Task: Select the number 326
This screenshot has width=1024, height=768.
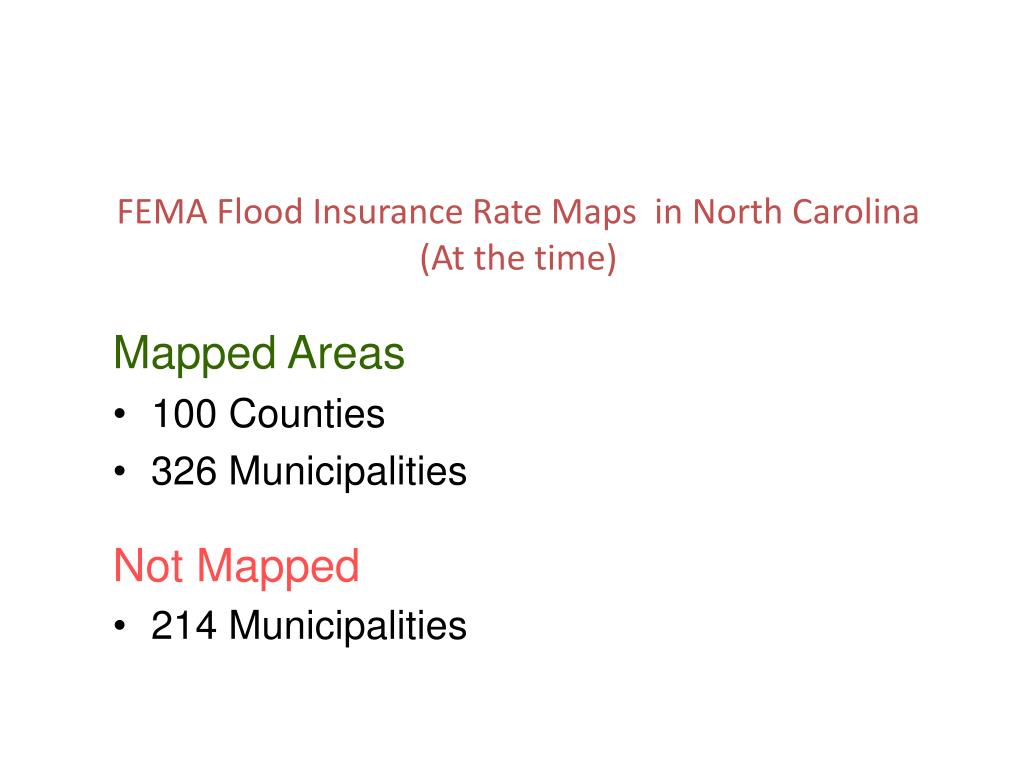Action: (184, 471)
